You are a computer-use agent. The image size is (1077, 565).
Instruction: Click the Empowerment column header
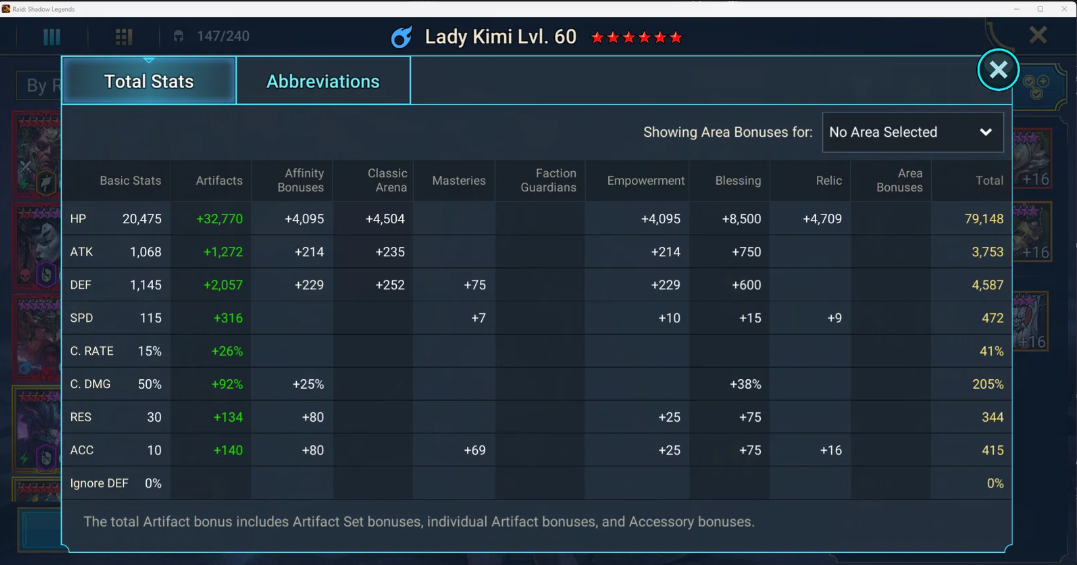[x=646, y=181]
